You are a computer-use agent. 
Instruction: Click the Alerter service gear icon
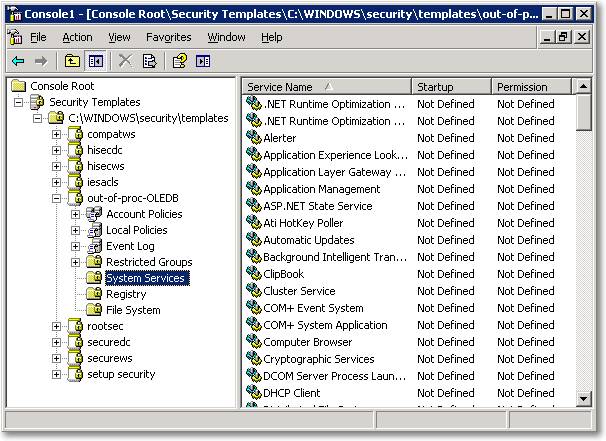(254, 137)
